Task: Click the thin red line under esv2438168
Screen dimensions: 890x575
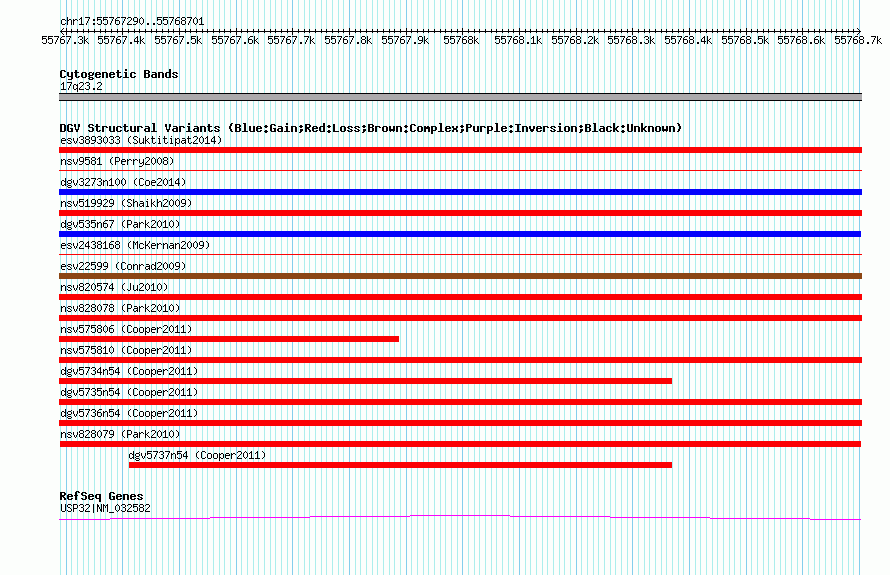Action: 460,254
